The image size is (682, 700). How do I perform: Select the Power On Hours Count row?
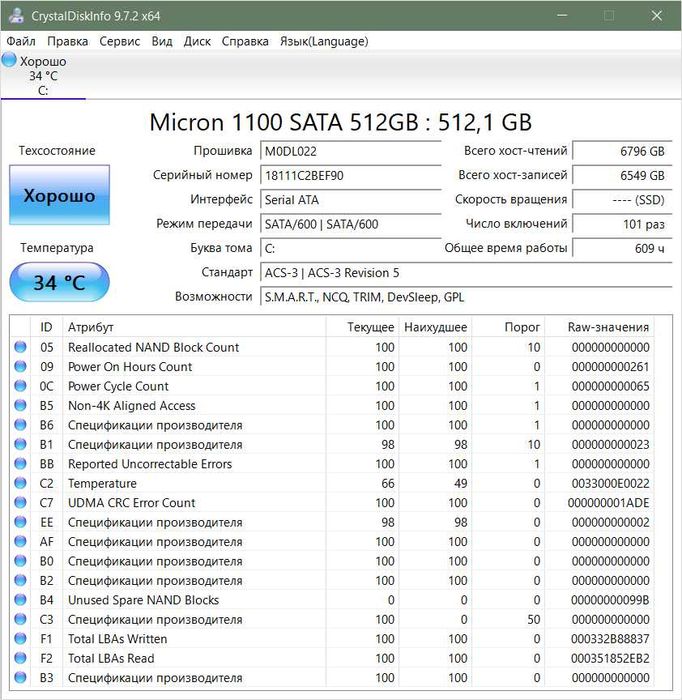(x=332, y=367)
